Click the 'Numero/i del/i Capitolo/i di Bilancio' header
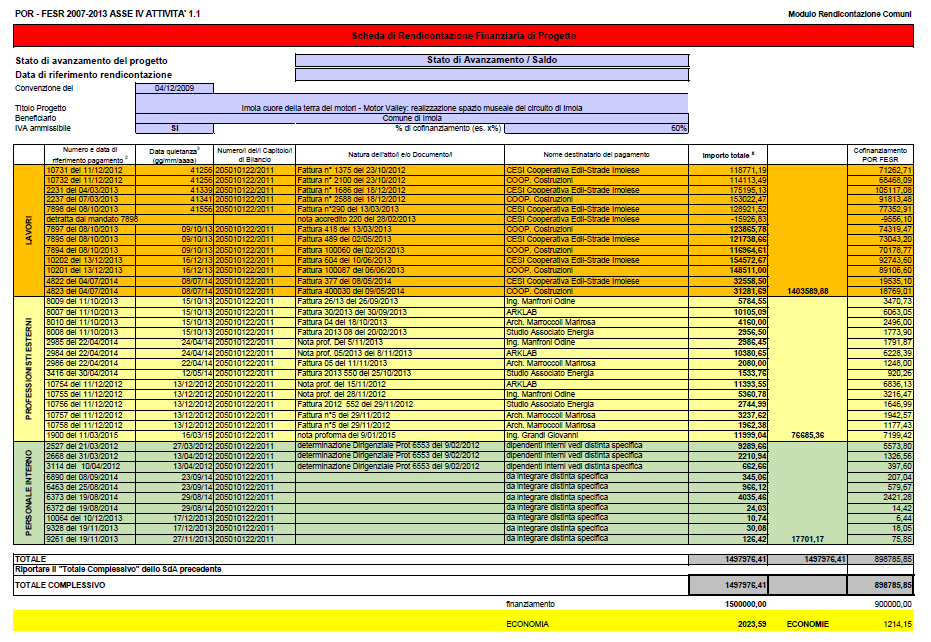 254,154
